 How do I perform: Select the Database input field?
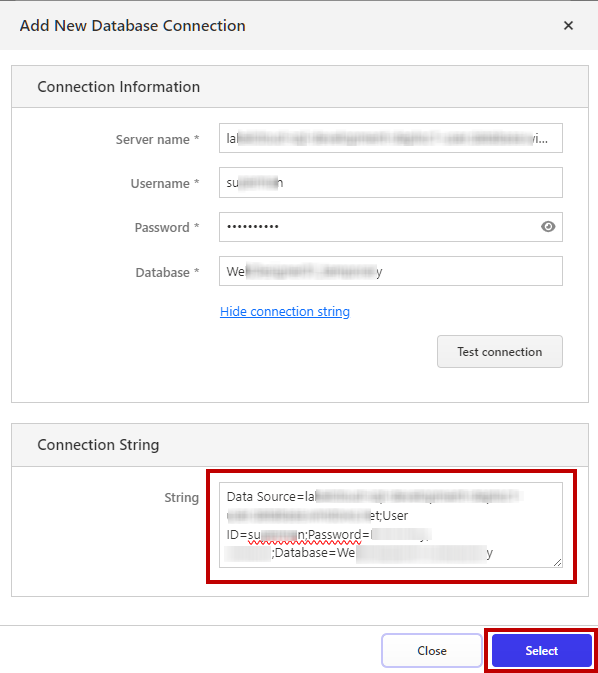point(391,271)
